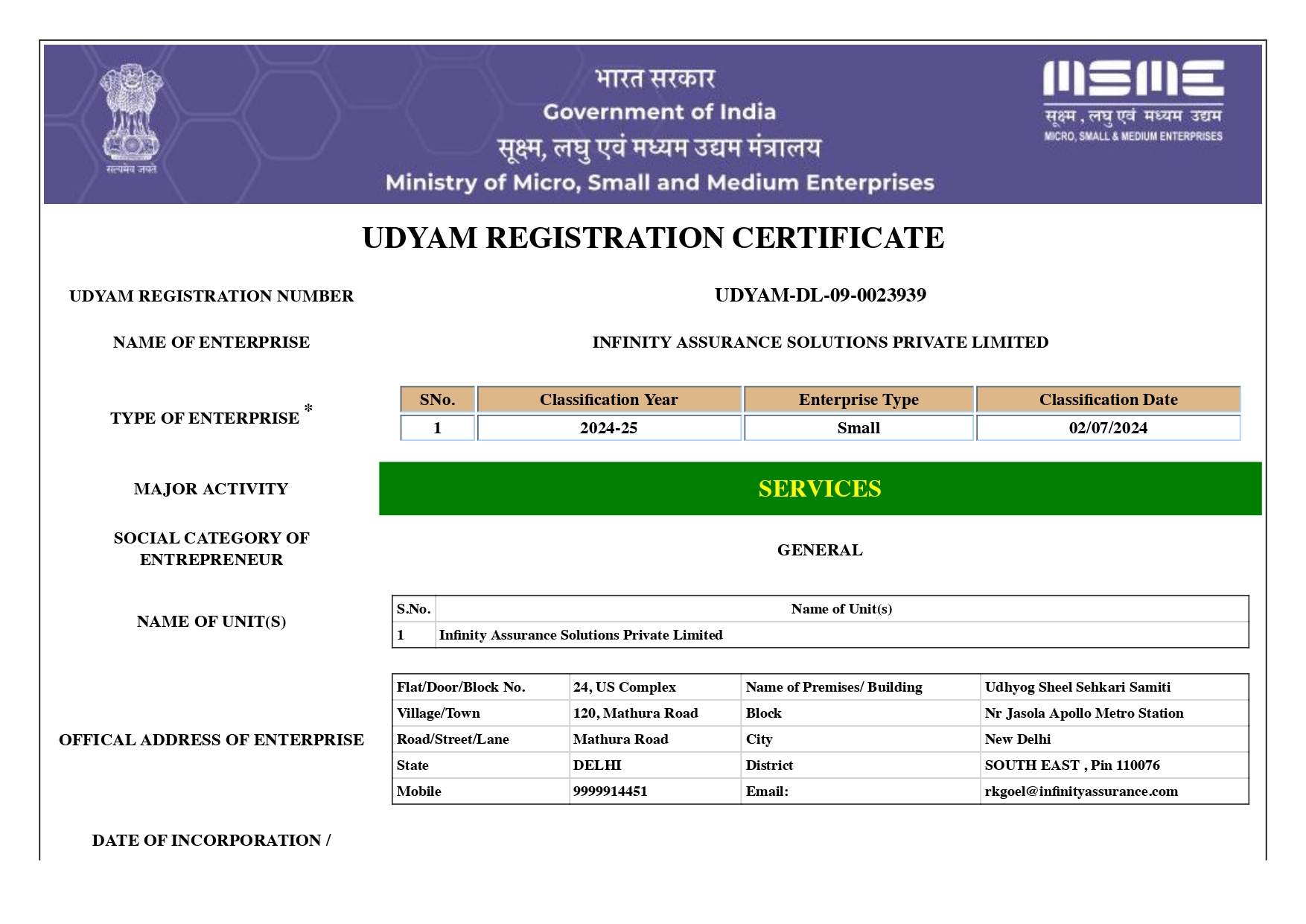The width and height of the screenshot is (1306, 924).
Task: Select the Udyam number UDYAM-DL-09-0023939
Action: pos(820,296)
